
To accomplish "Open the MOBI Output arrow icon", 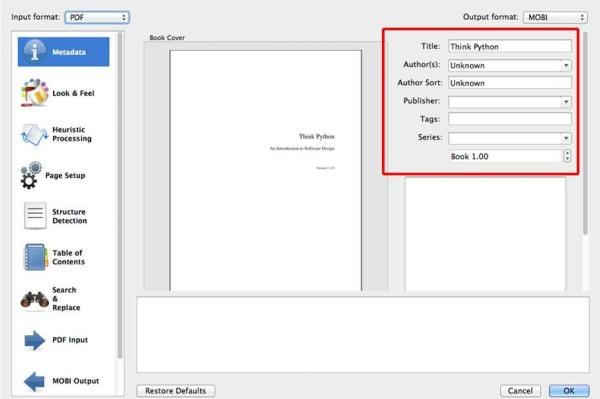I will [x=34, y=381].
